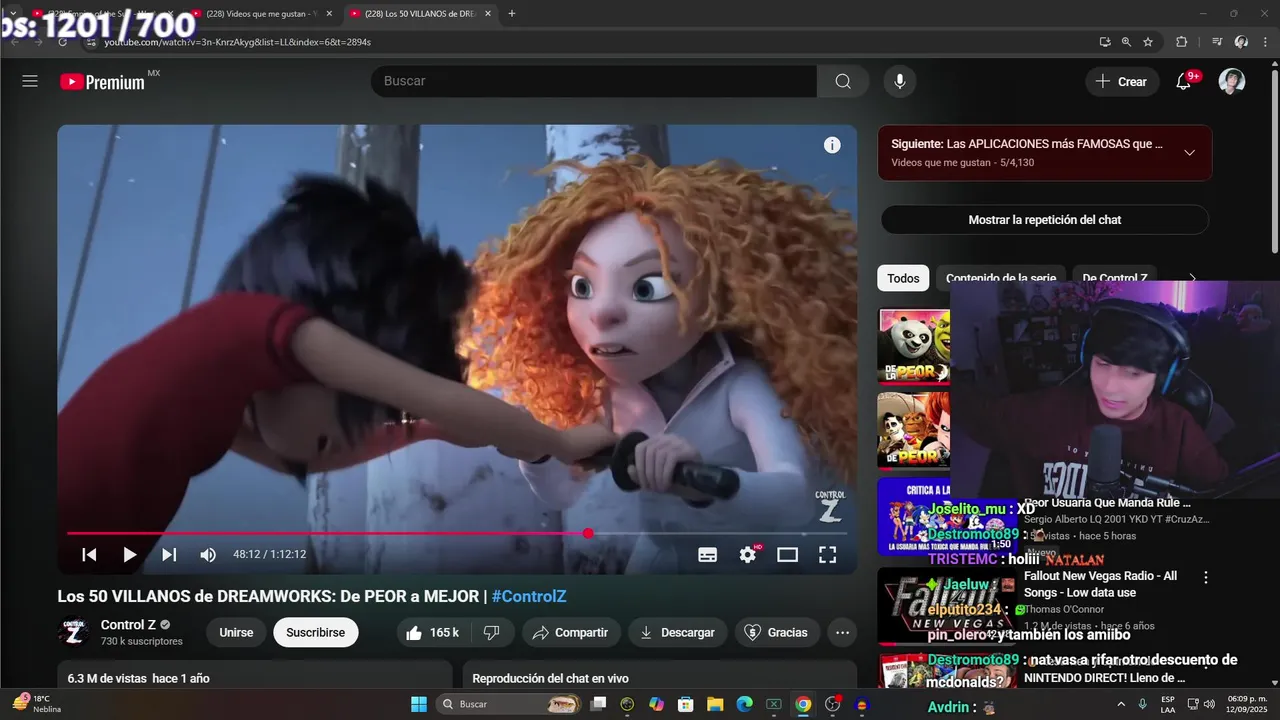Share the video via Compartir
This screenshot has width=1280, height=720.
tap(571, 632)
